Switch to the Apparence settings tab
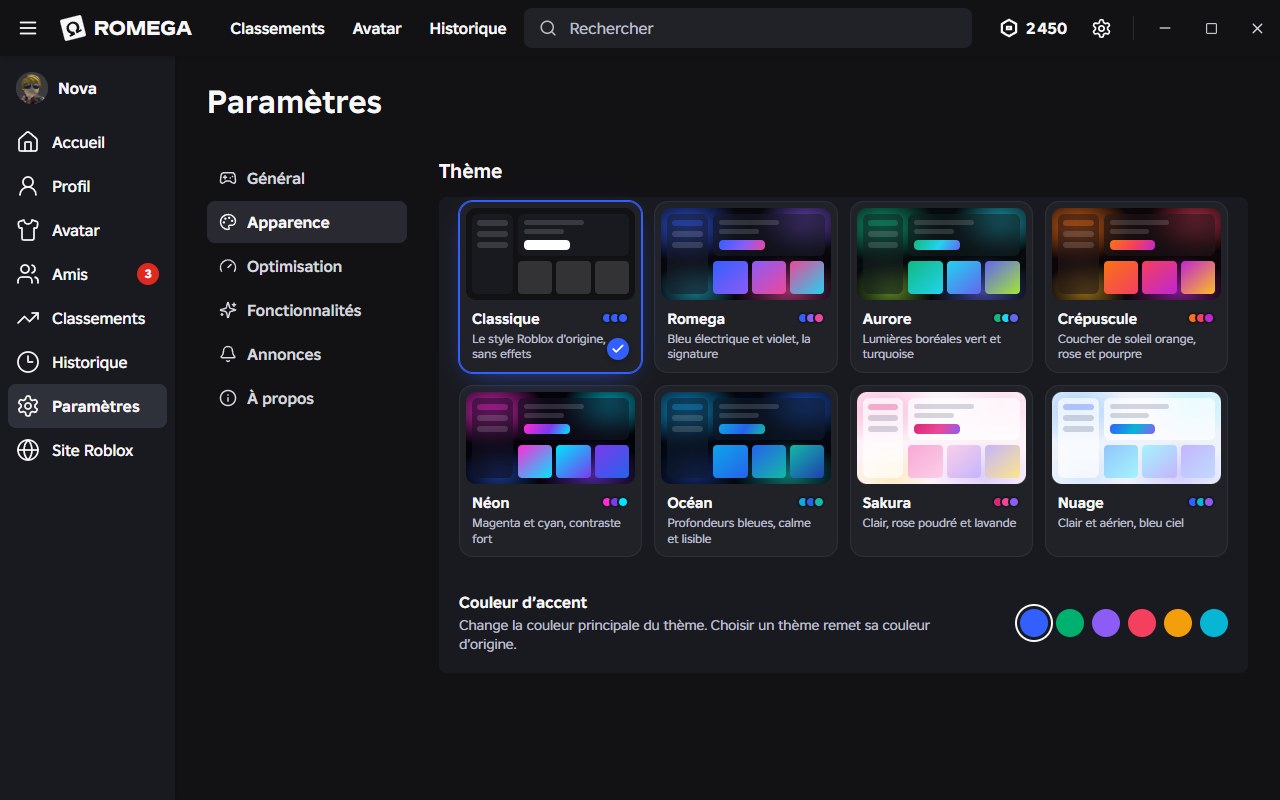1280x800 pixels. pos(307,222)
